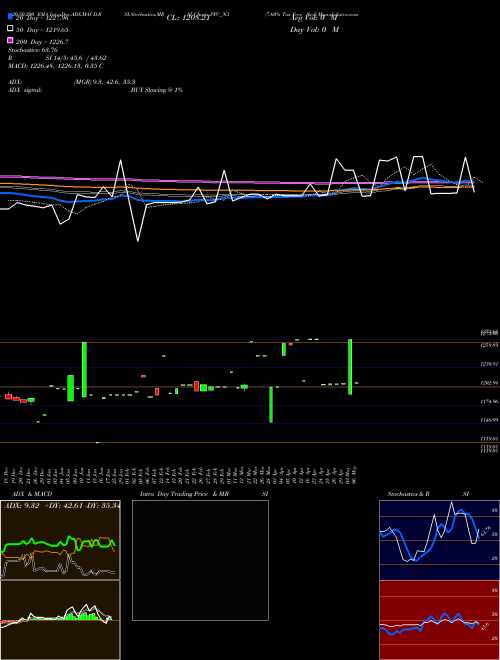Click the MACD histogram chart panel
Image resolution: width=500 pixels, height=660 pixels.
click(x=60, y=620)
